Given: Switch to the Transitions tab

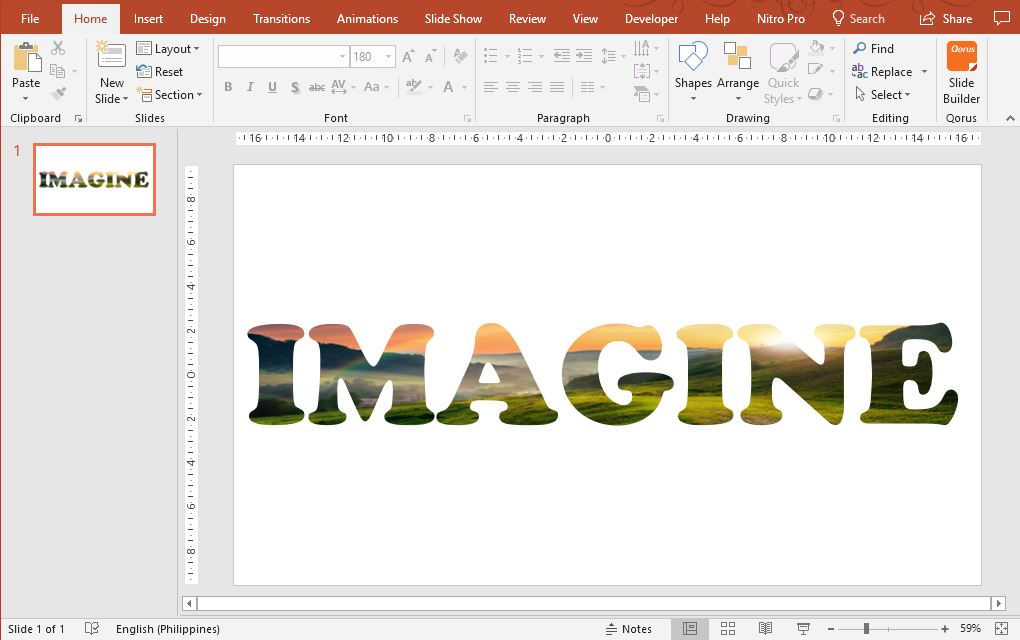Looking at the screenshot, I should click(281, 18).
